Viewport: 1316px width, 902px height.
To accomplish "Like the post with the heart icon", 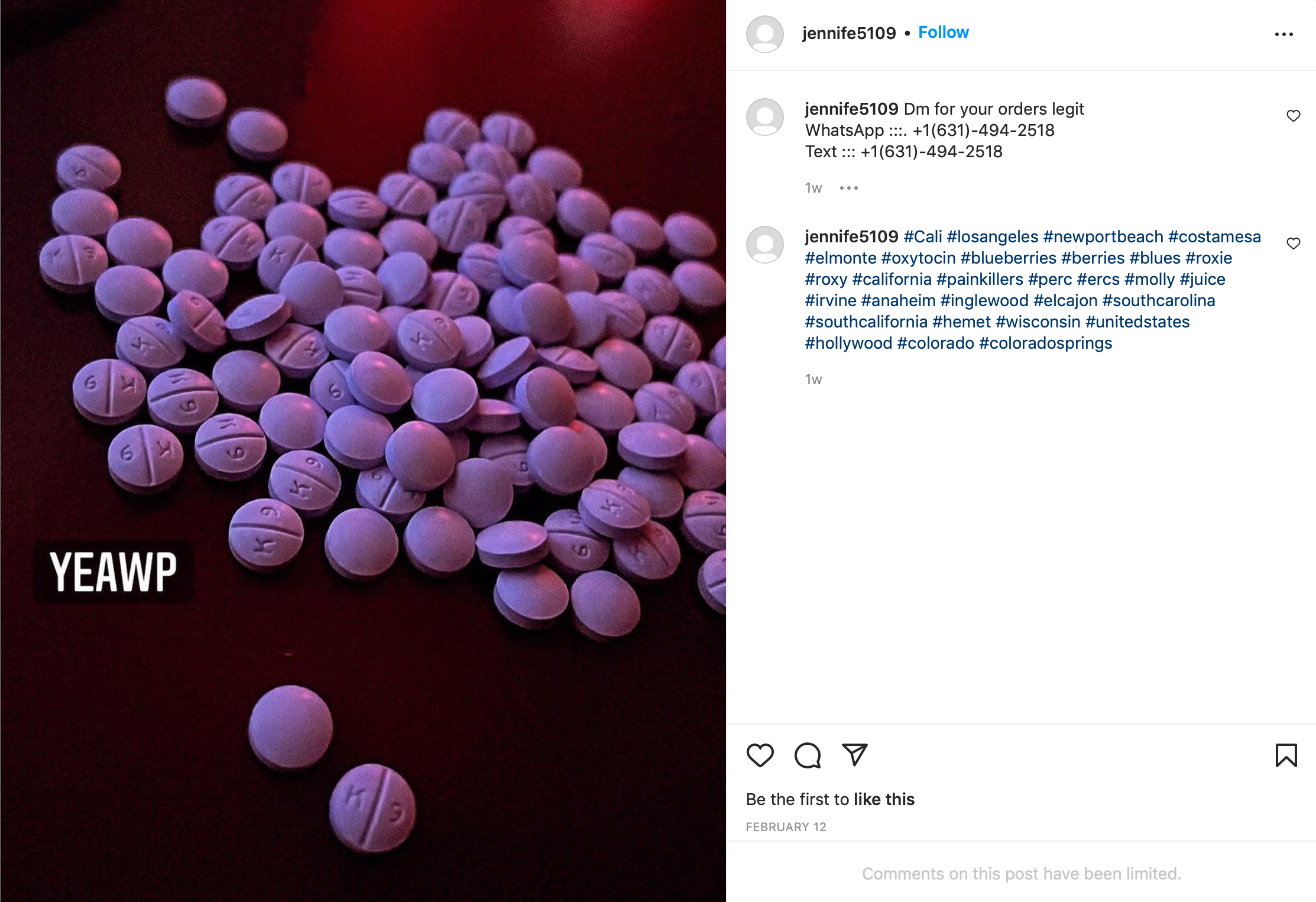I will click(x=760, y=755).
